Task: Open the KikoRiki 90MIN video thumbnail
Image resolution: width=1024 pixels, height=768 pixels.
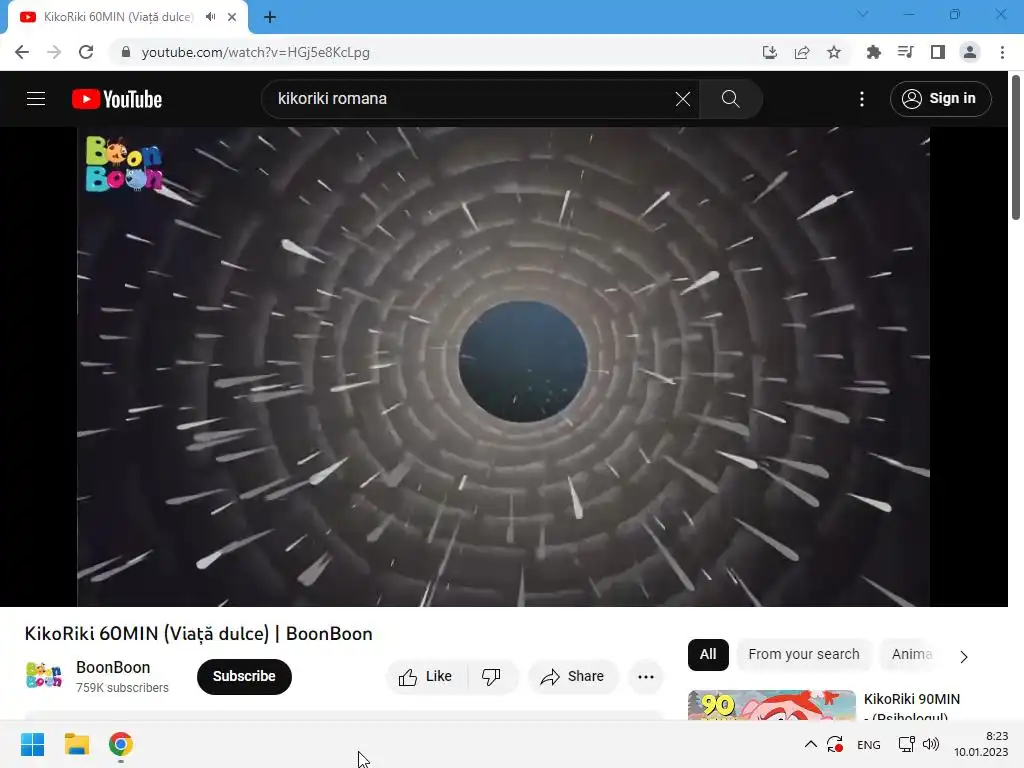Action: tap(771, 705)
